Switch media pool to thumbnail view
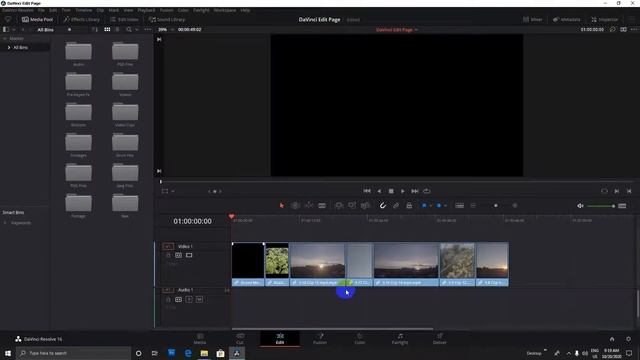The width and height of the screenshot is (640, 360). [x=107, y=29]
